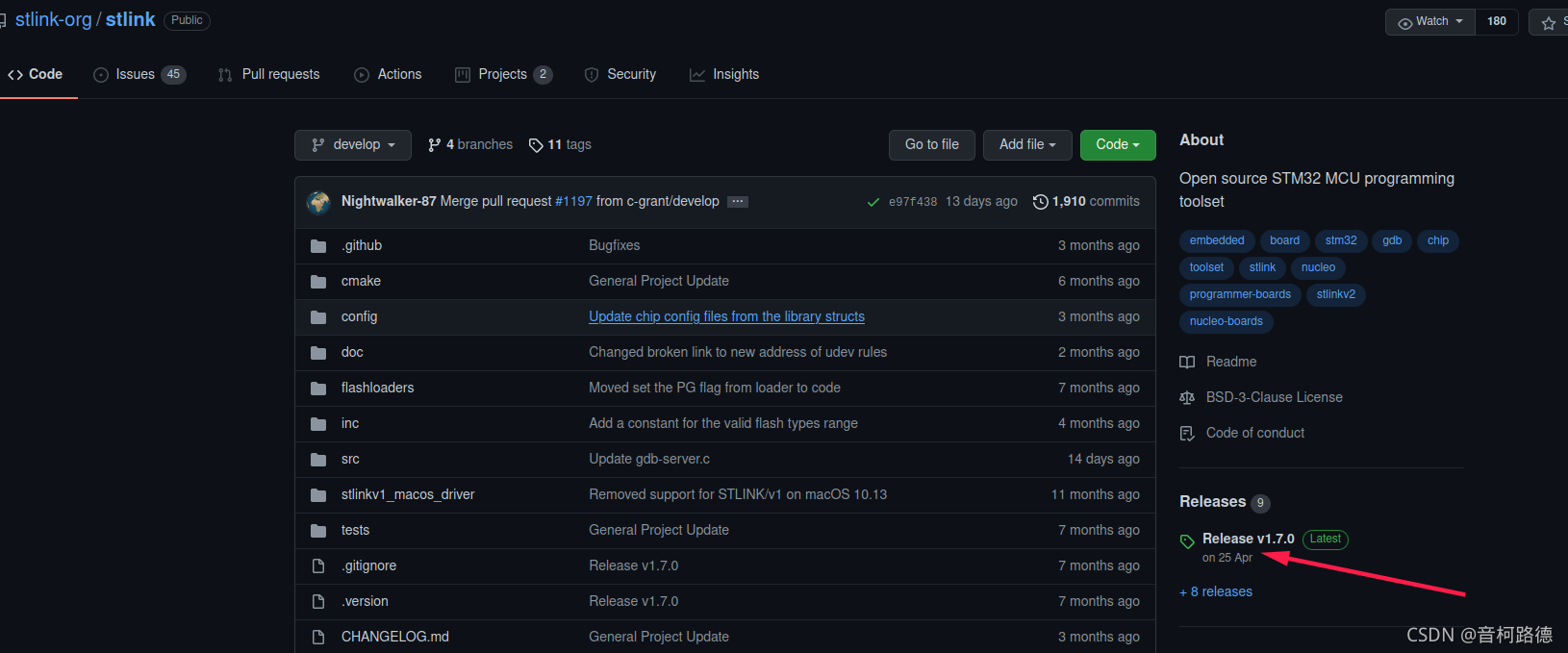
Task: Open the Actions tab
Action: pos(388,74)
